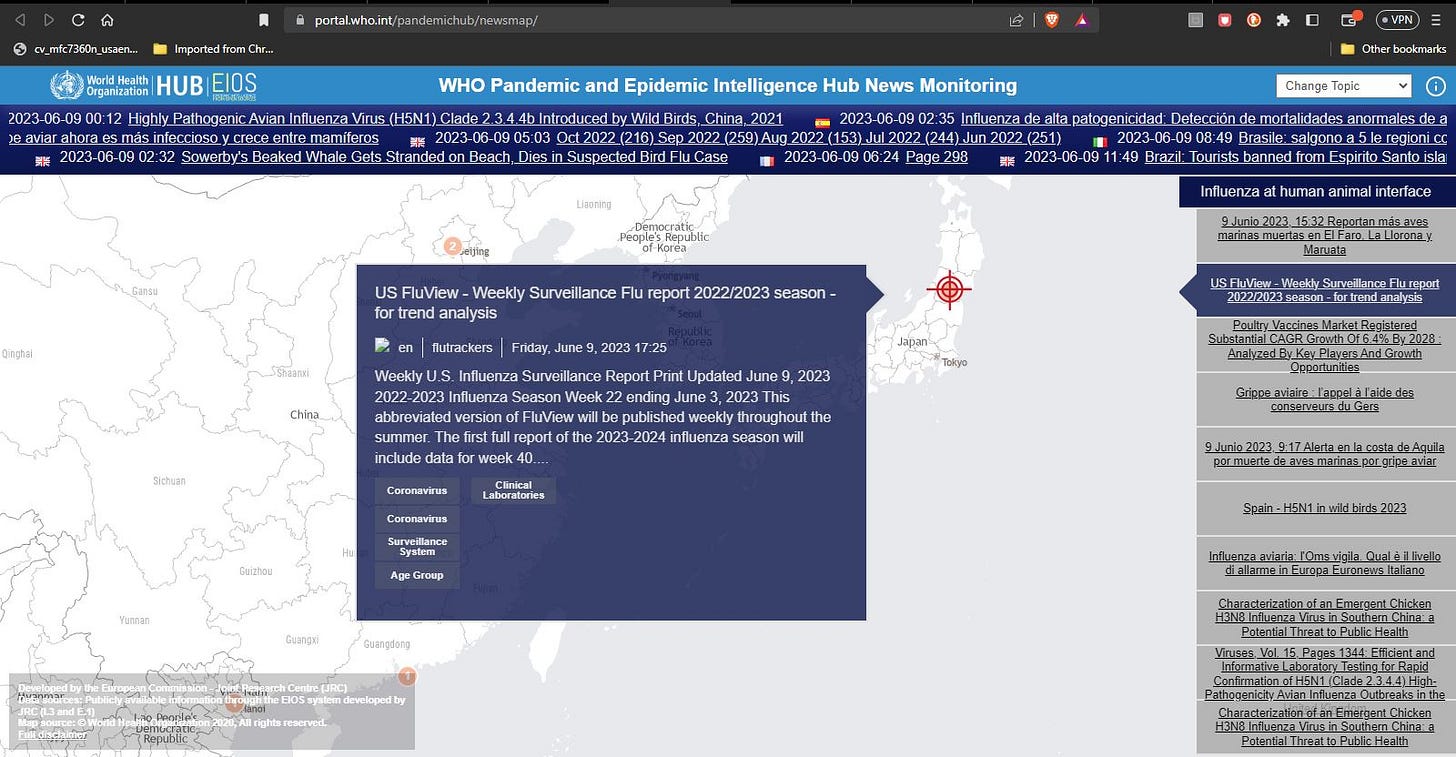Viewport: 1456px width, 757px height.
Task: Open the Brave wallet icon
Action: tap(1349, 19)
